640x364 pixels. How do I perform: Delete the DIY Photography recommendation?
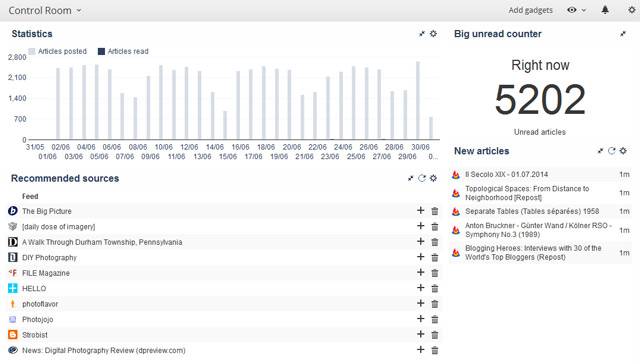point(435,258)
